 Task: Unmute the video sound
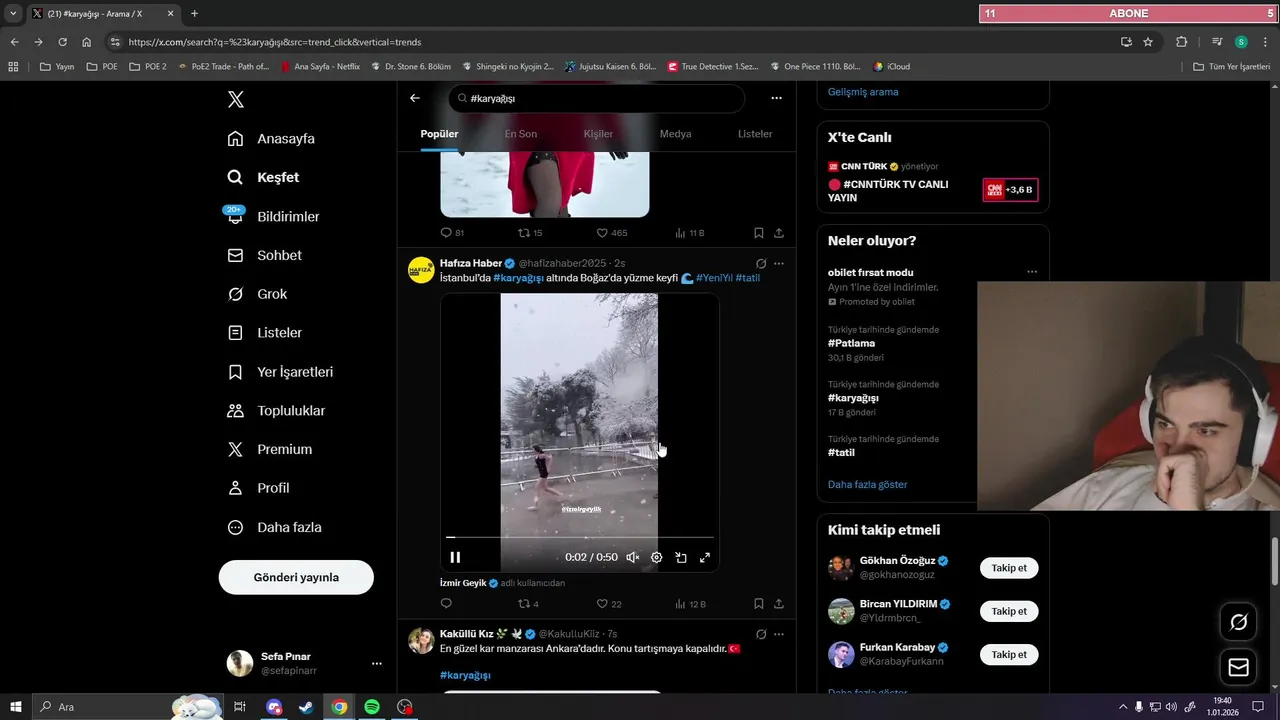point(632,558)
